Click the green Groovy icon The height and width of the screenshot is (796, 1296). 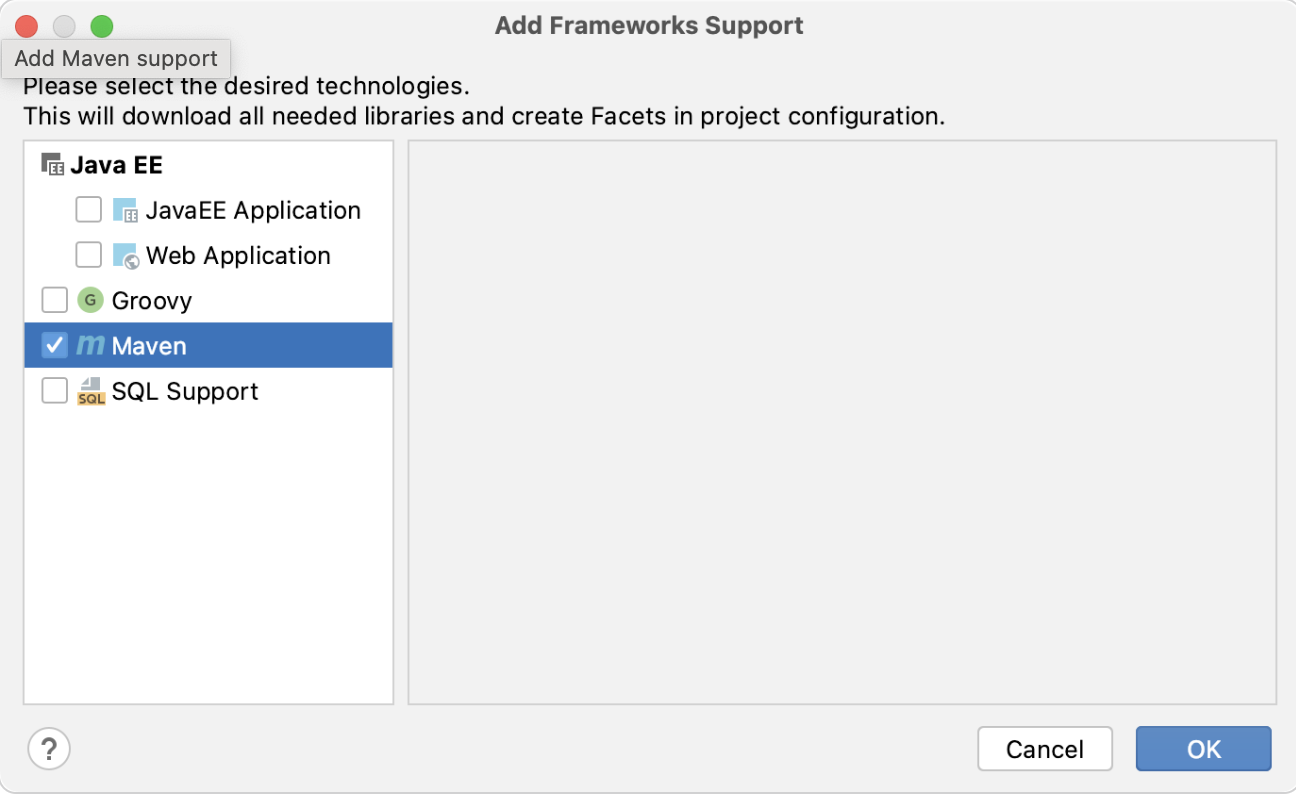coord(91,300)
